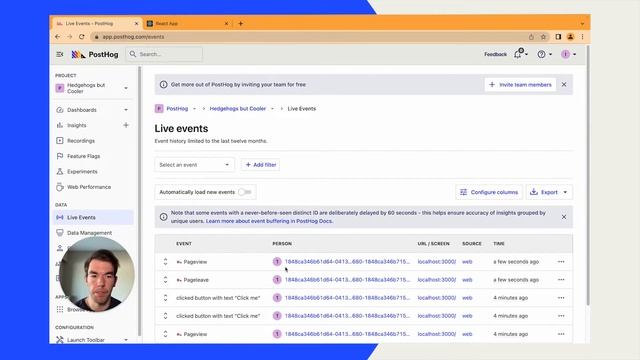This screenshot has height=360, width=640.
Task: Open a new browser tab
Action: 240,24
